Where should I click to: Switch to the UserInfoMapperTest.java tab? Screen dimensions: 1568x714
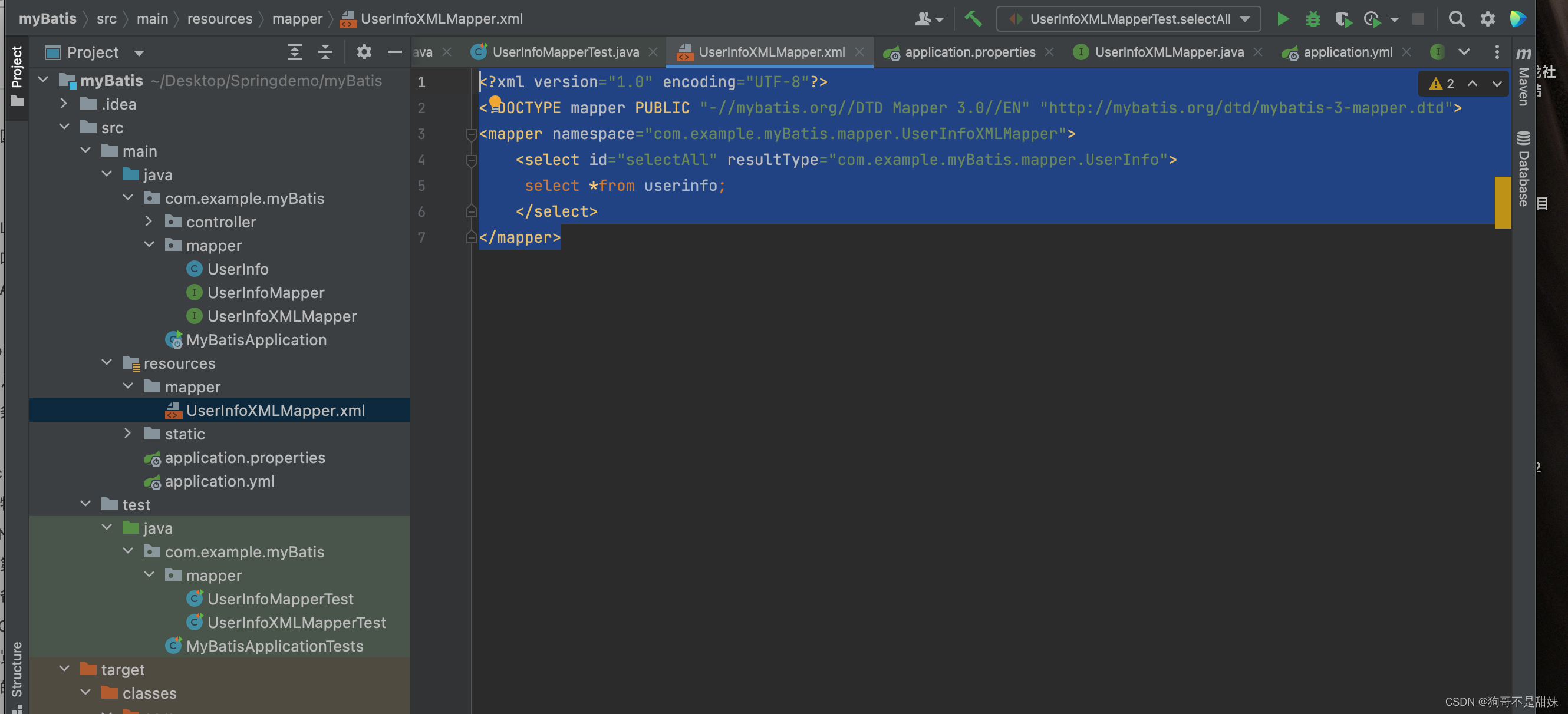pos(565,52)
